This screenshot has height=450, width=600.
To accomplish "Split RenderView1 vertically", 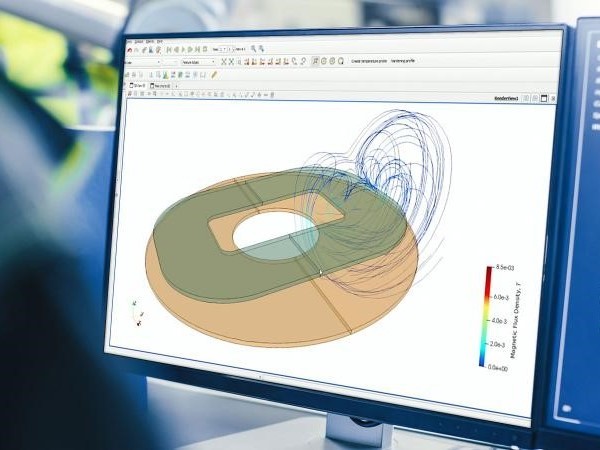I will [535, 98].
